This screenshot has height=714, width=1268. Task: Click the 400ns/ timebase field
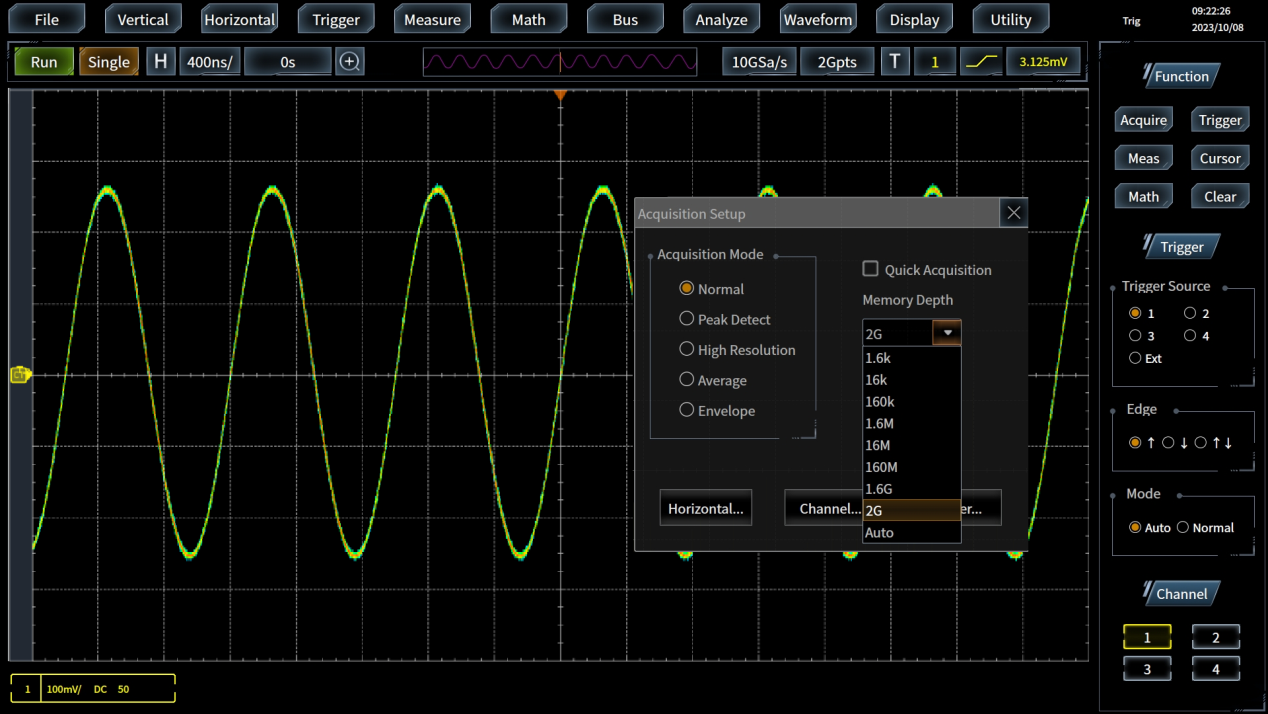[x=210, y=62]
